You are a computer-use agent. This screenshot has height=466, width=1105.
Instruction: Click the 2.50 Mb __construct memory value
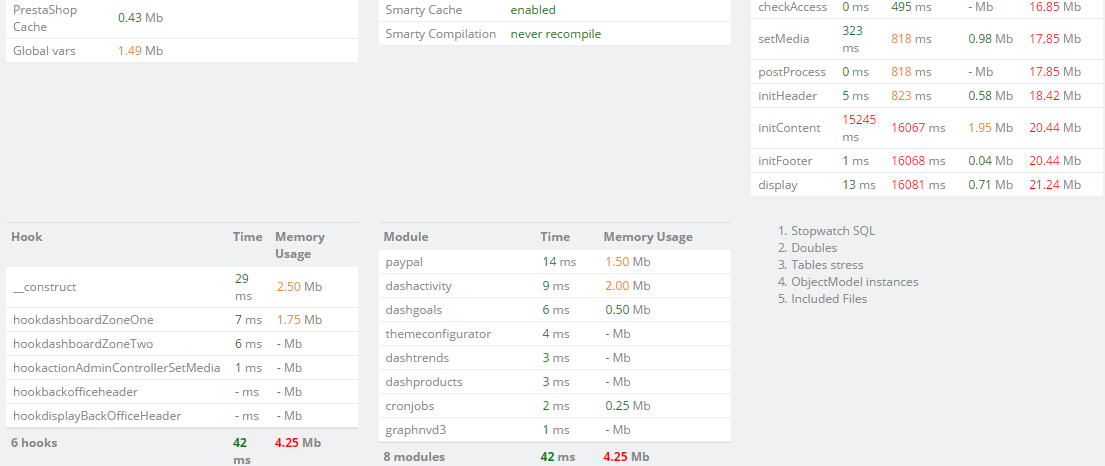click(300, 287)
